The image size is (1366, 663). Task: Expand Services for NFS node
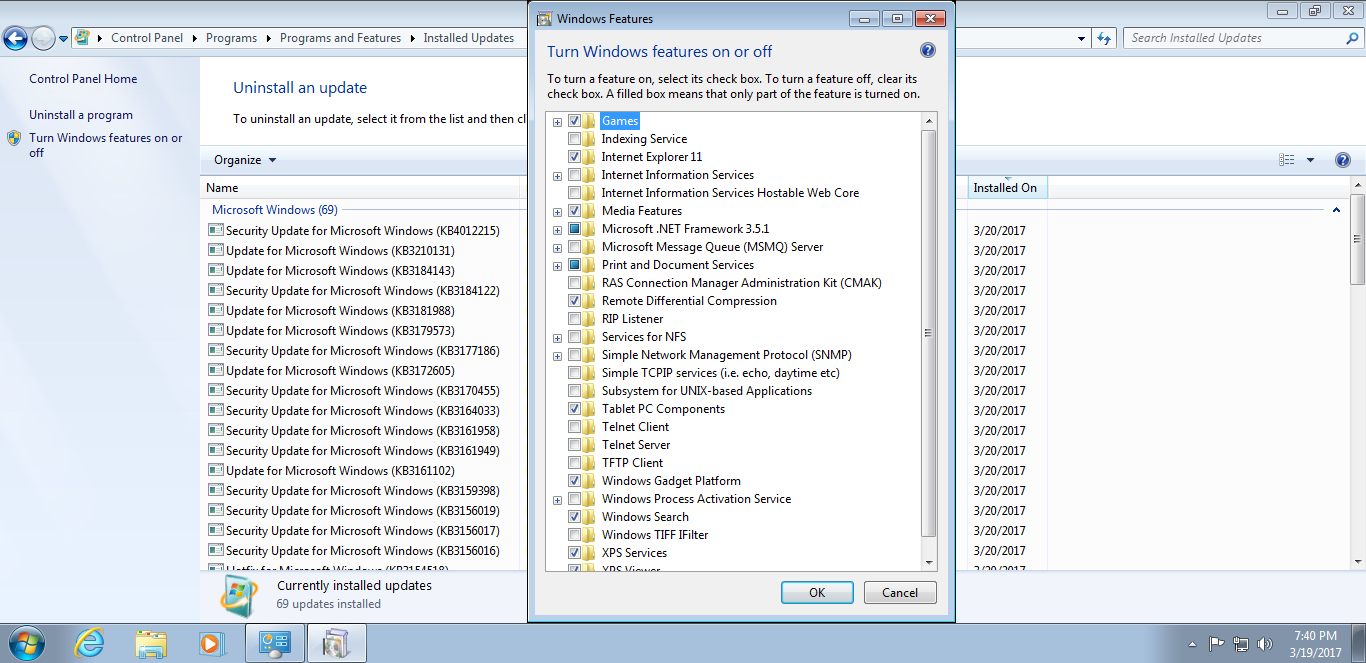(x=557, y=338)
